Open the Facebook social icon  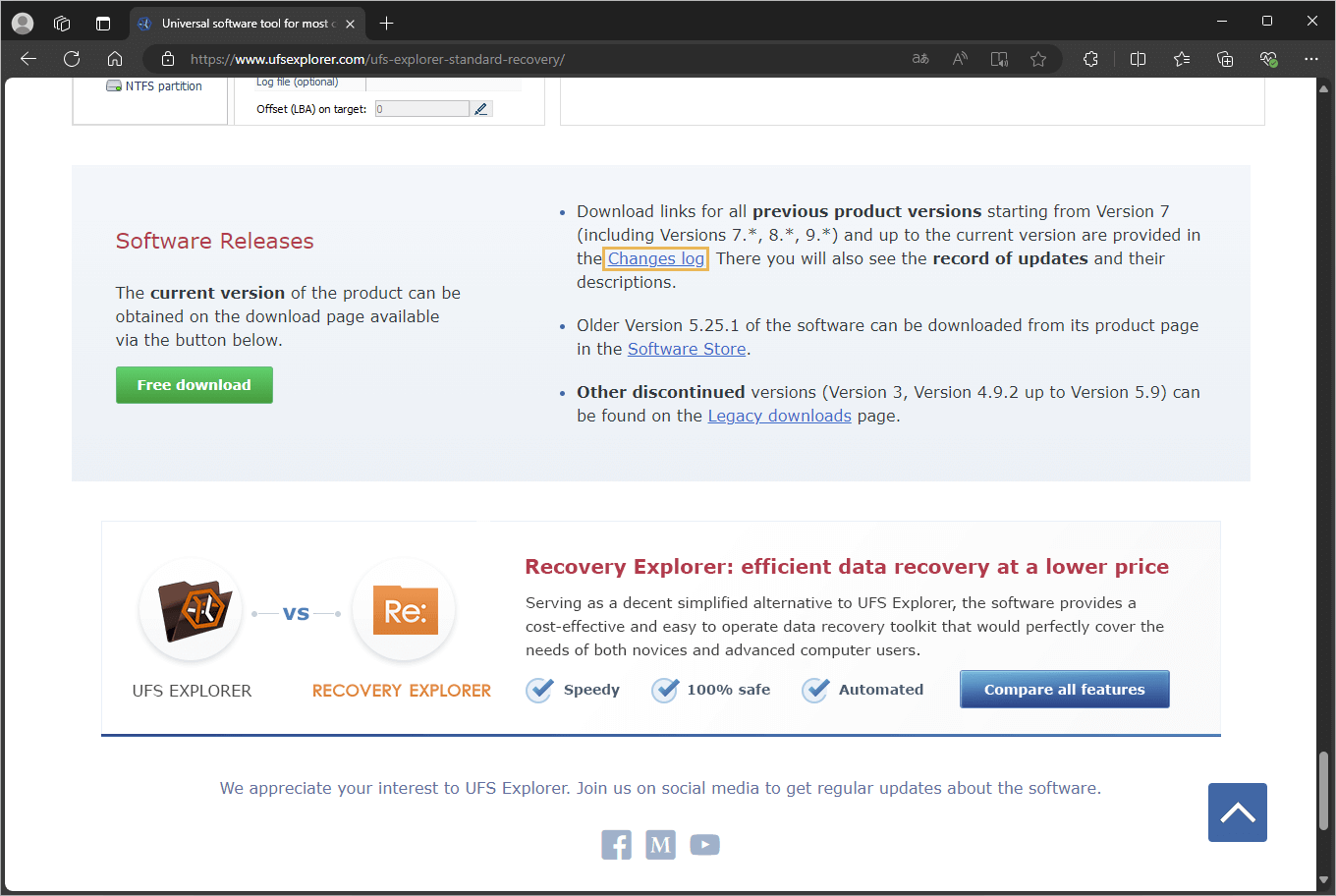pyautogui.click(x=617, y=844)
